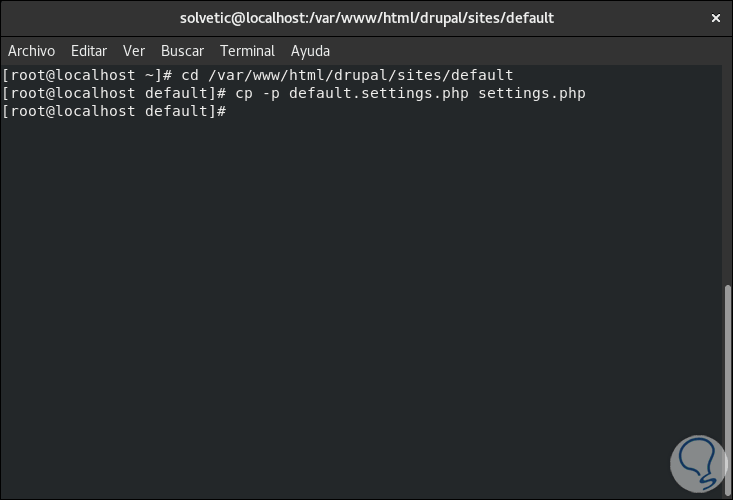Close the terminal window with X
733x500 pixels.
click(x=715, y=18)
